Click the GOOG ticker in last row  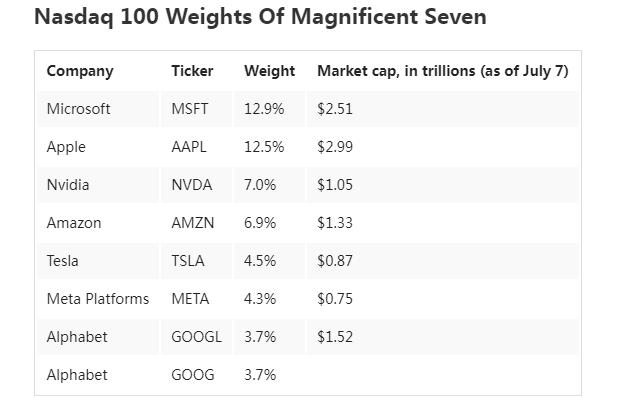click(193, 375)
